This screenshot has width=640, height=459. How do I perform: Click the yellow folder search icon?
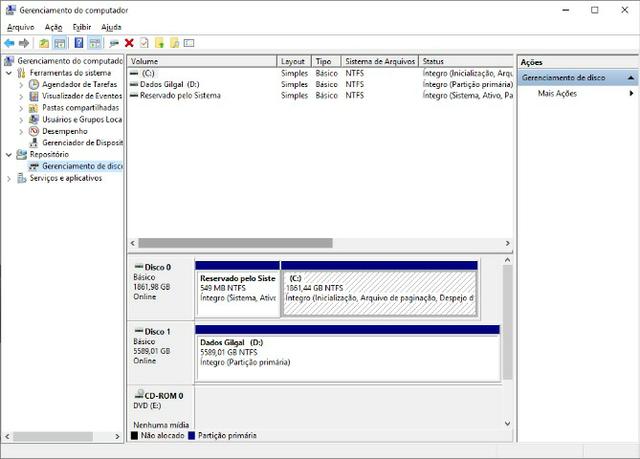coord(174,43)
